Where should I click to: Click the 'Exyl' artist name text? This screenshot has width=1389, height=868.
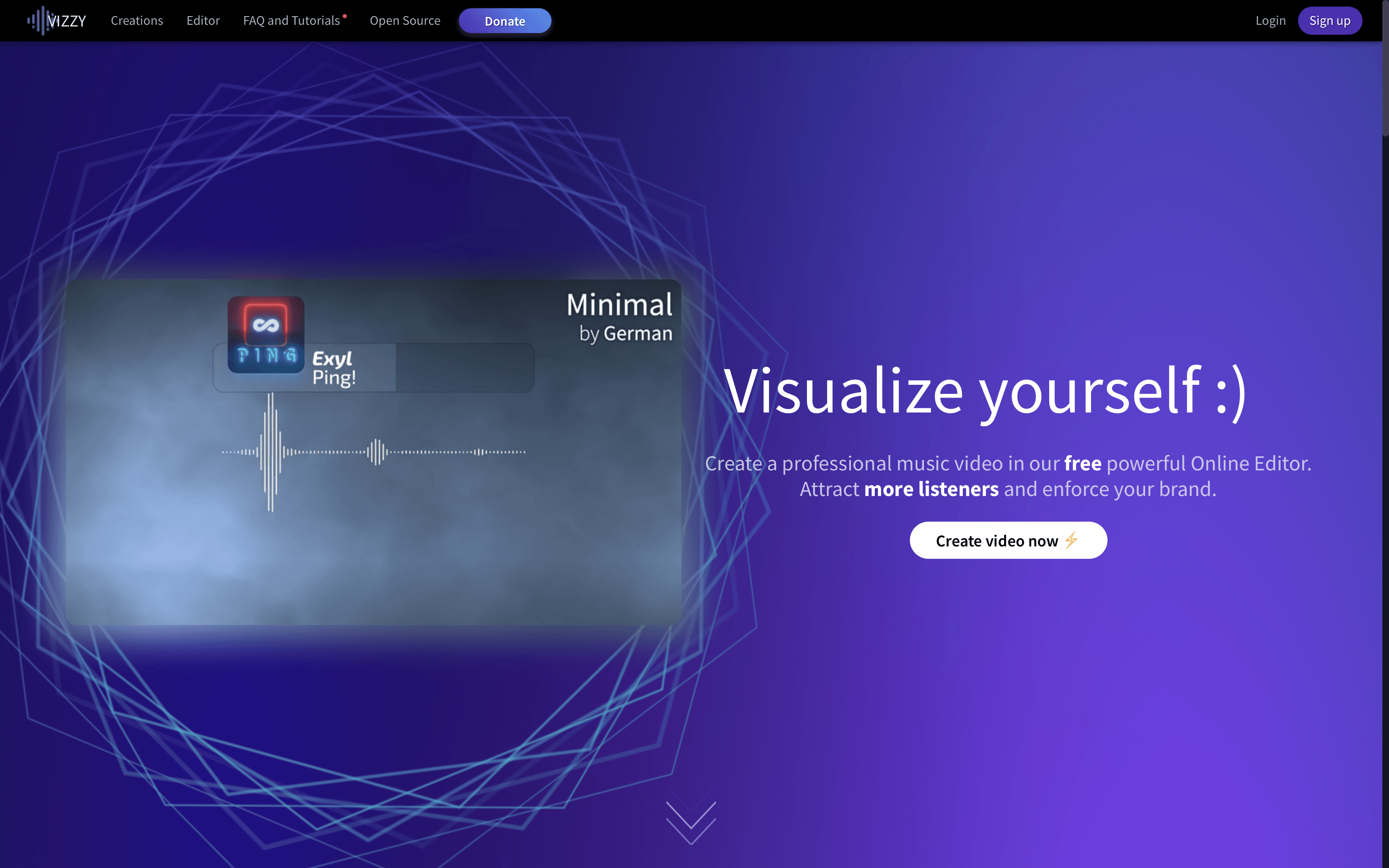tap(332, 358)
